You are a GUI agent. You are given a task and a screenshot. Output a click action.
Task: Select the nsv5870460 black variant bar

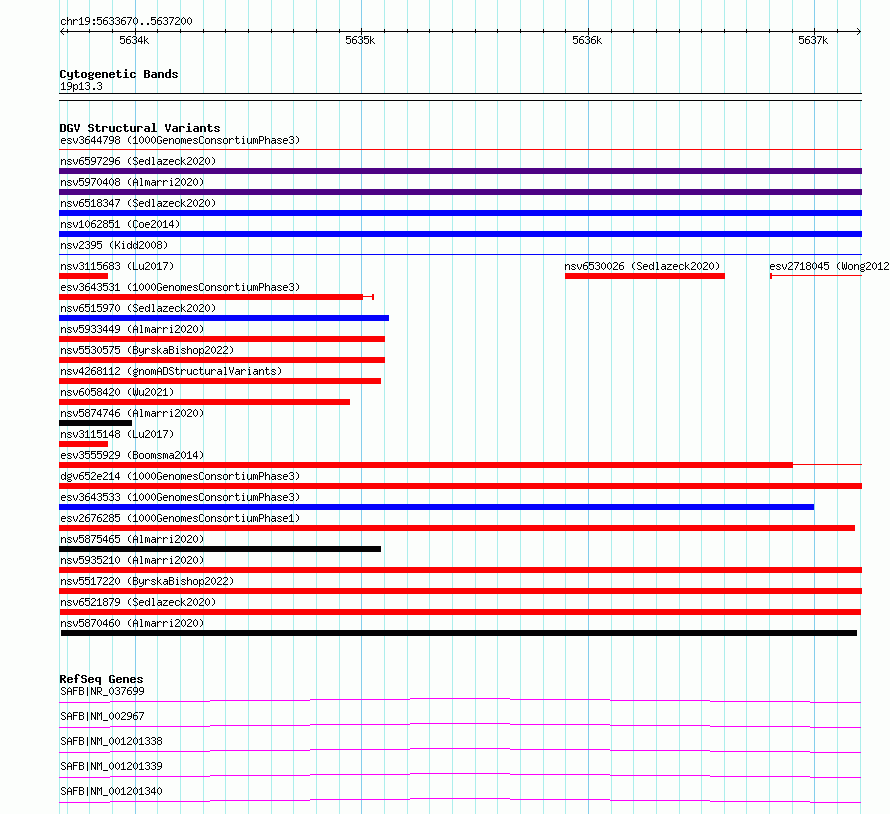[x=459, y=633]
